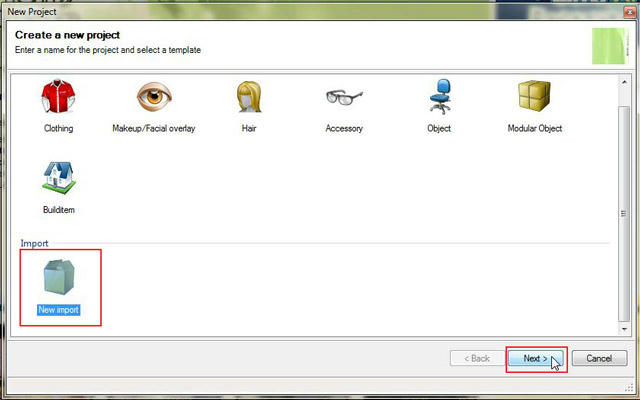
Task: Click the highlighted New import label
Action: [x=59, y=310]
